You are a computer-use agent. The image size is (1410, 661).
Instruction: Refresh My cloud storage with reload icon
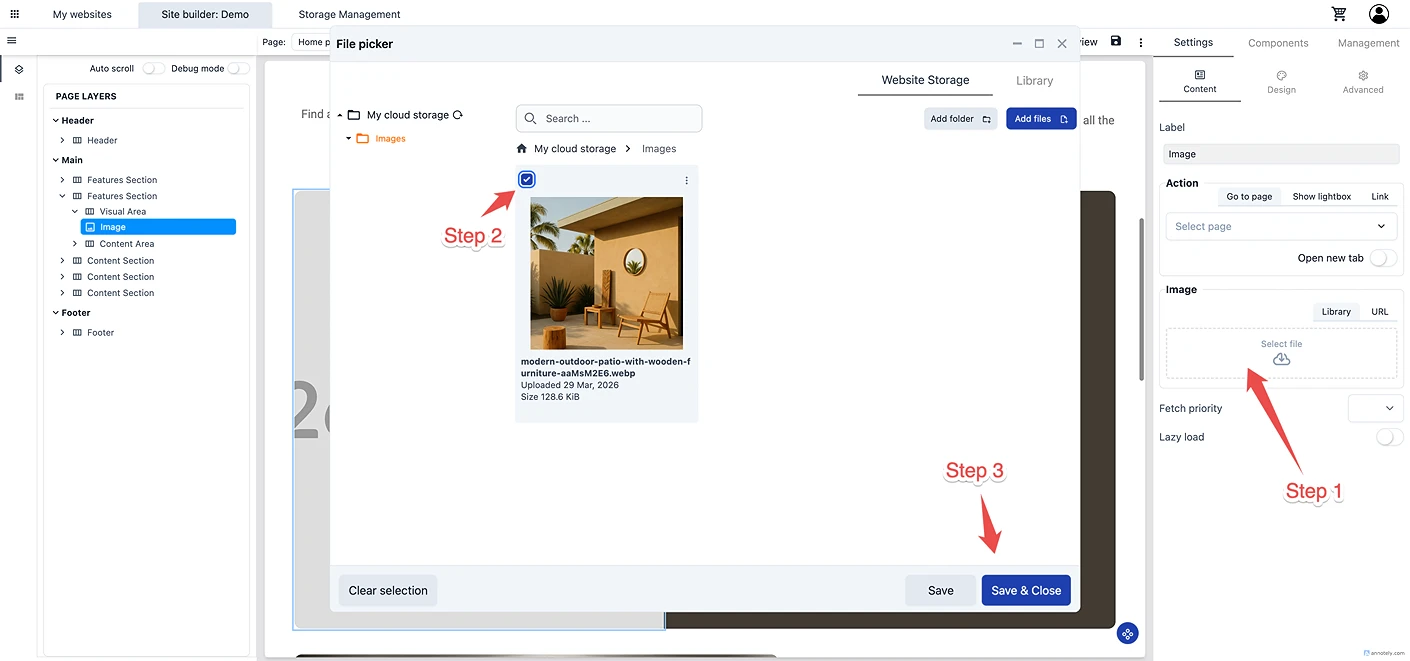tap(458, 115)
